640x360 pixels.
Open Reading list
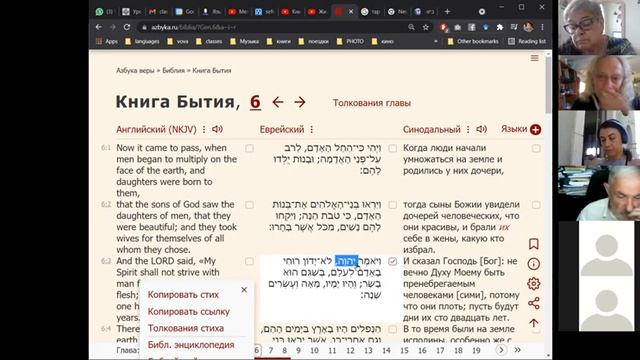click(x=527, y=41)
